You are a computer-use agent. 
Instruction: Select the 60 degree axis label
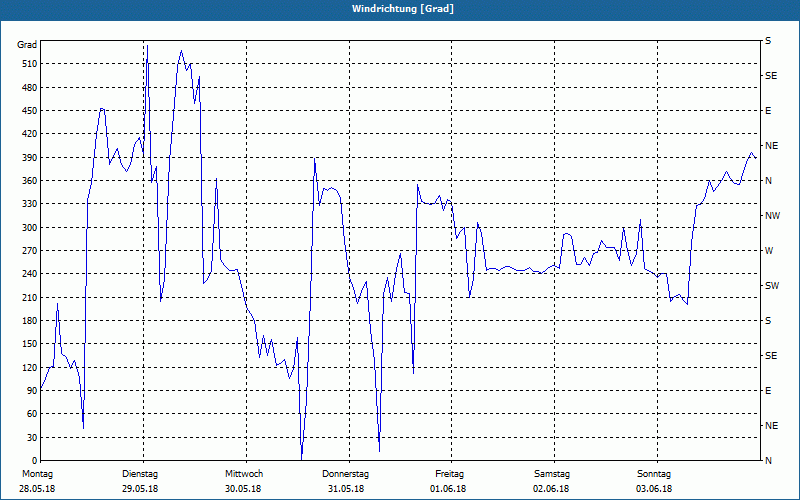[32, 414]
